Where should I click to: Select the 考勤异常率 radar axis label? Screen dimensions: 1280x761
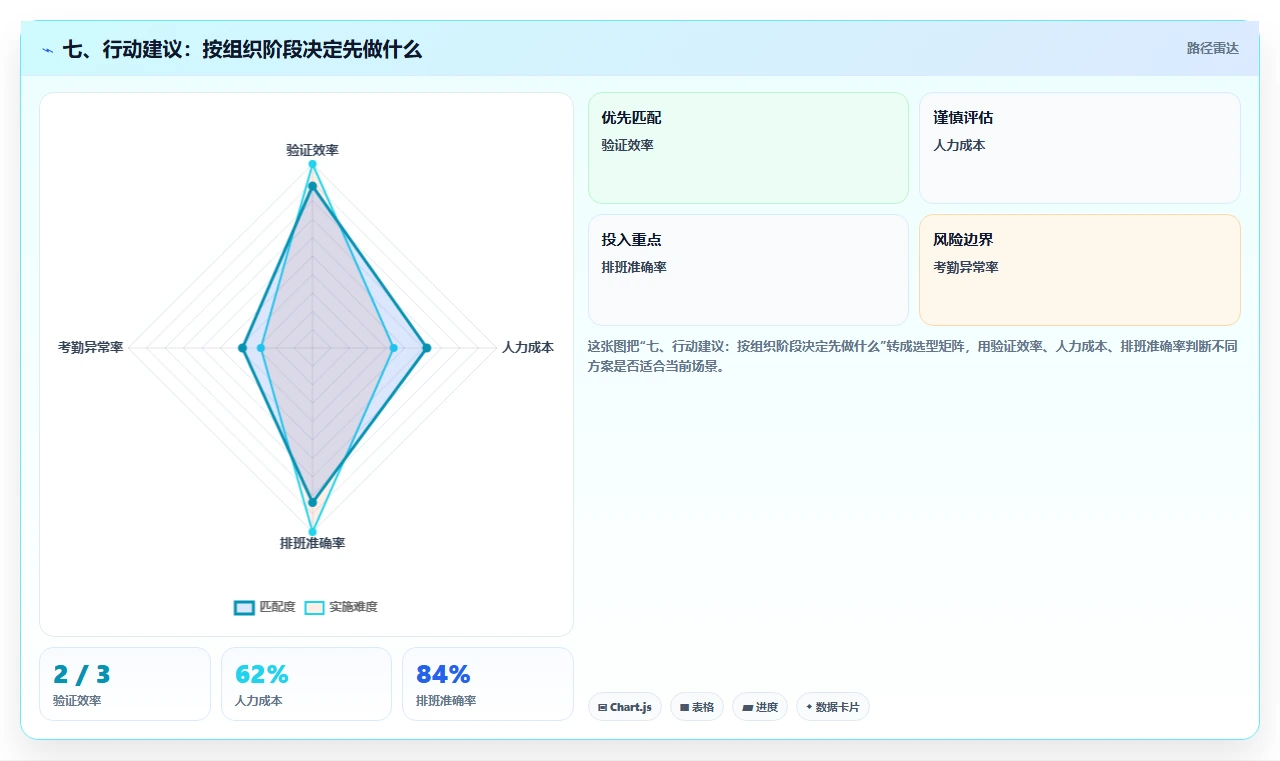(91, 348)
